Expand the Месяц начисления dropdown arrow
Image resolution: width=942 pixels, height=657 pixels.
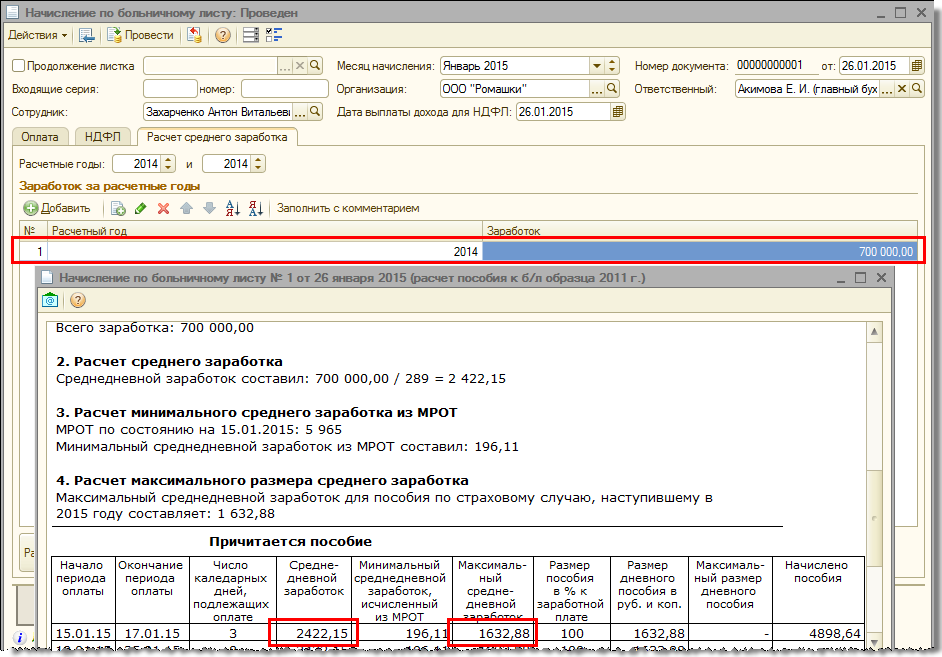click(x=597, y=66)
